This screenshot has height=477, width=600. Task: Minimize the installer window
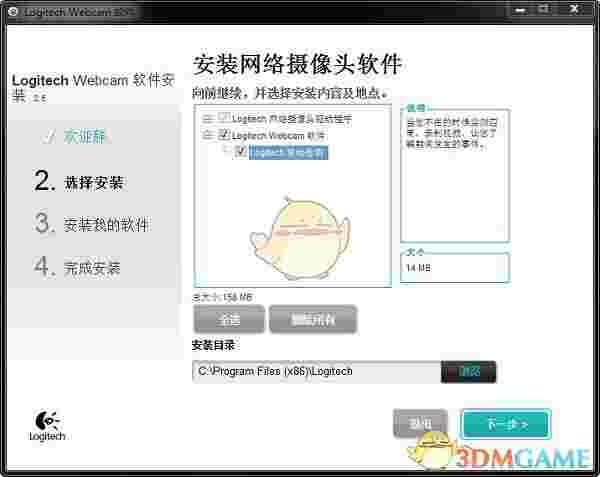coord(520,10)
